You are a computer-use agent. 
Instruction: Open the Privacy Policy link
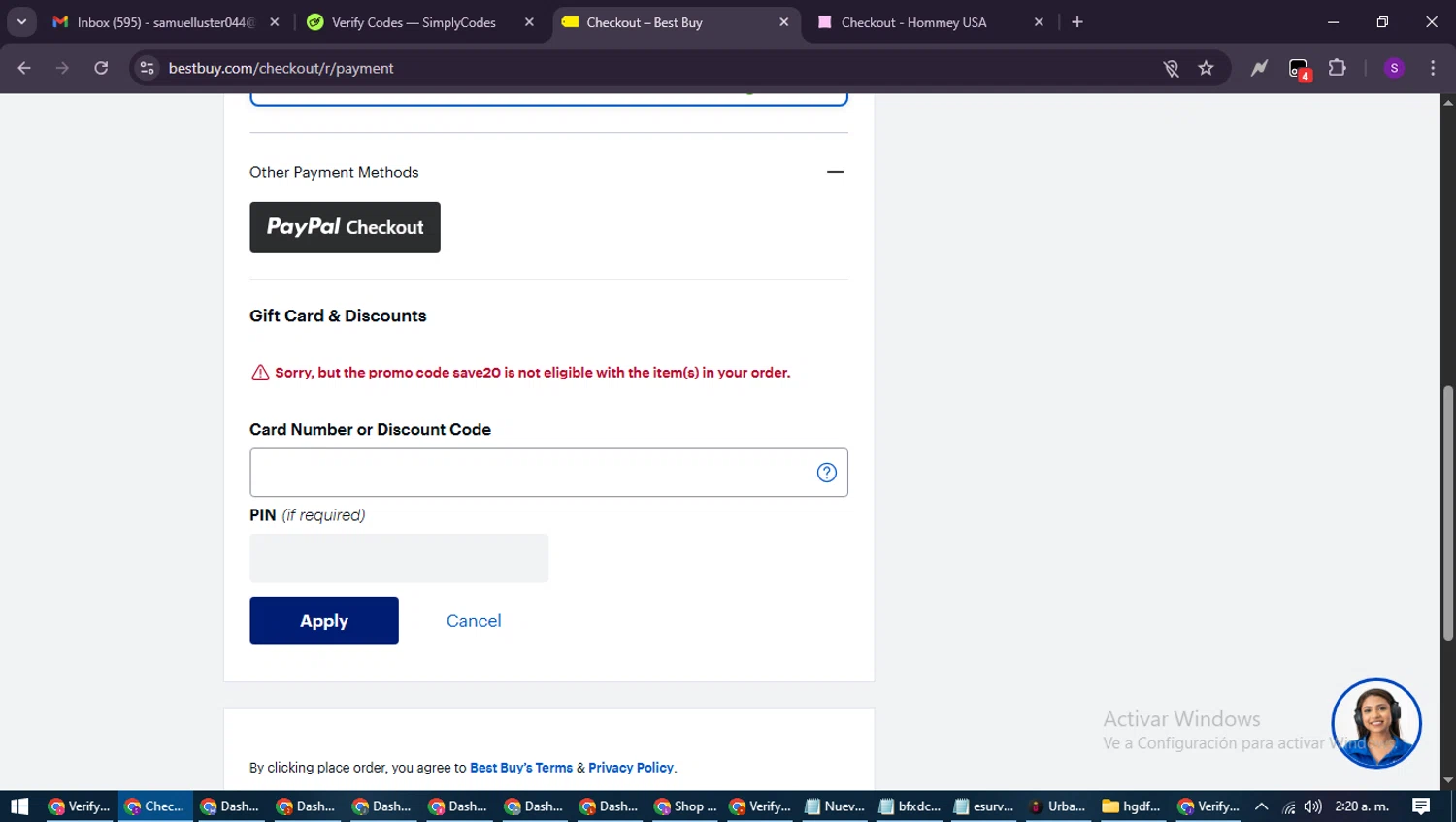tap(631, 768)
